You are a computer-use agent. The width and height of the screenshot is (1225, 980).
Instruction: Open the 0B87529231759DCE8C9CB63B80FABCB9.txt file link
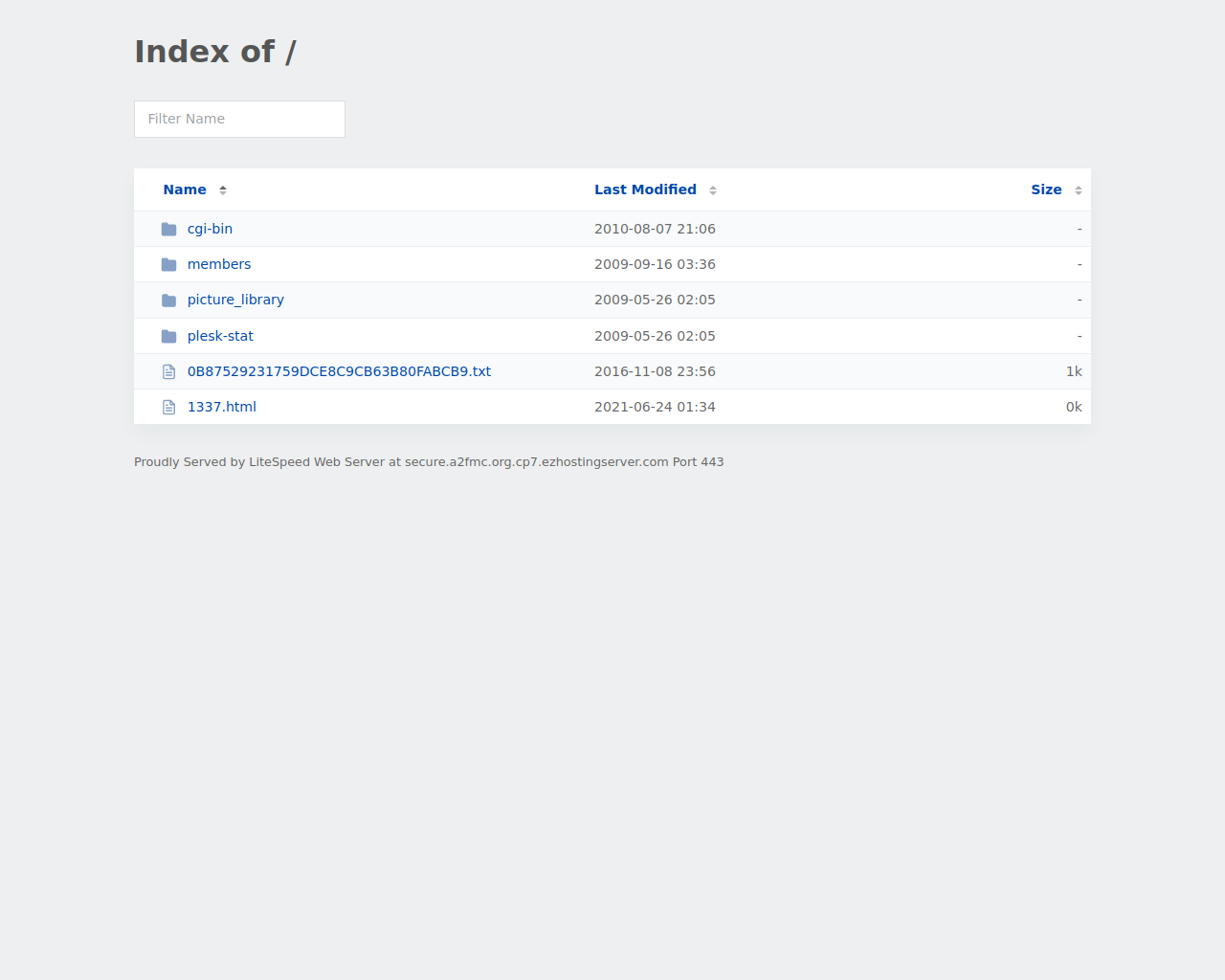tap(339, 371)
